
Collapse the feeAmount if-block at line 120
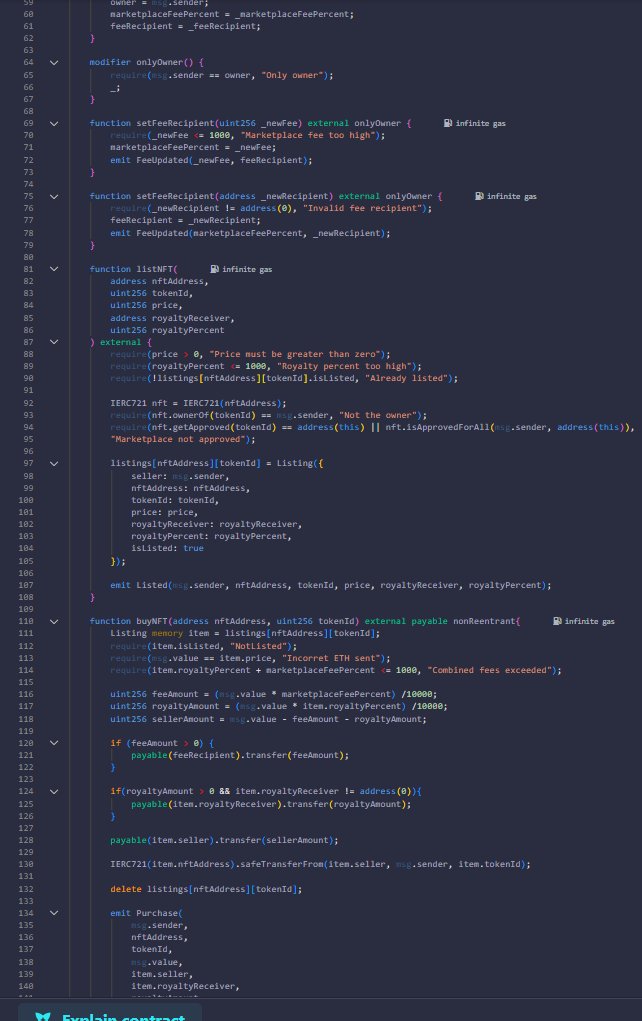tap(54, 743)
